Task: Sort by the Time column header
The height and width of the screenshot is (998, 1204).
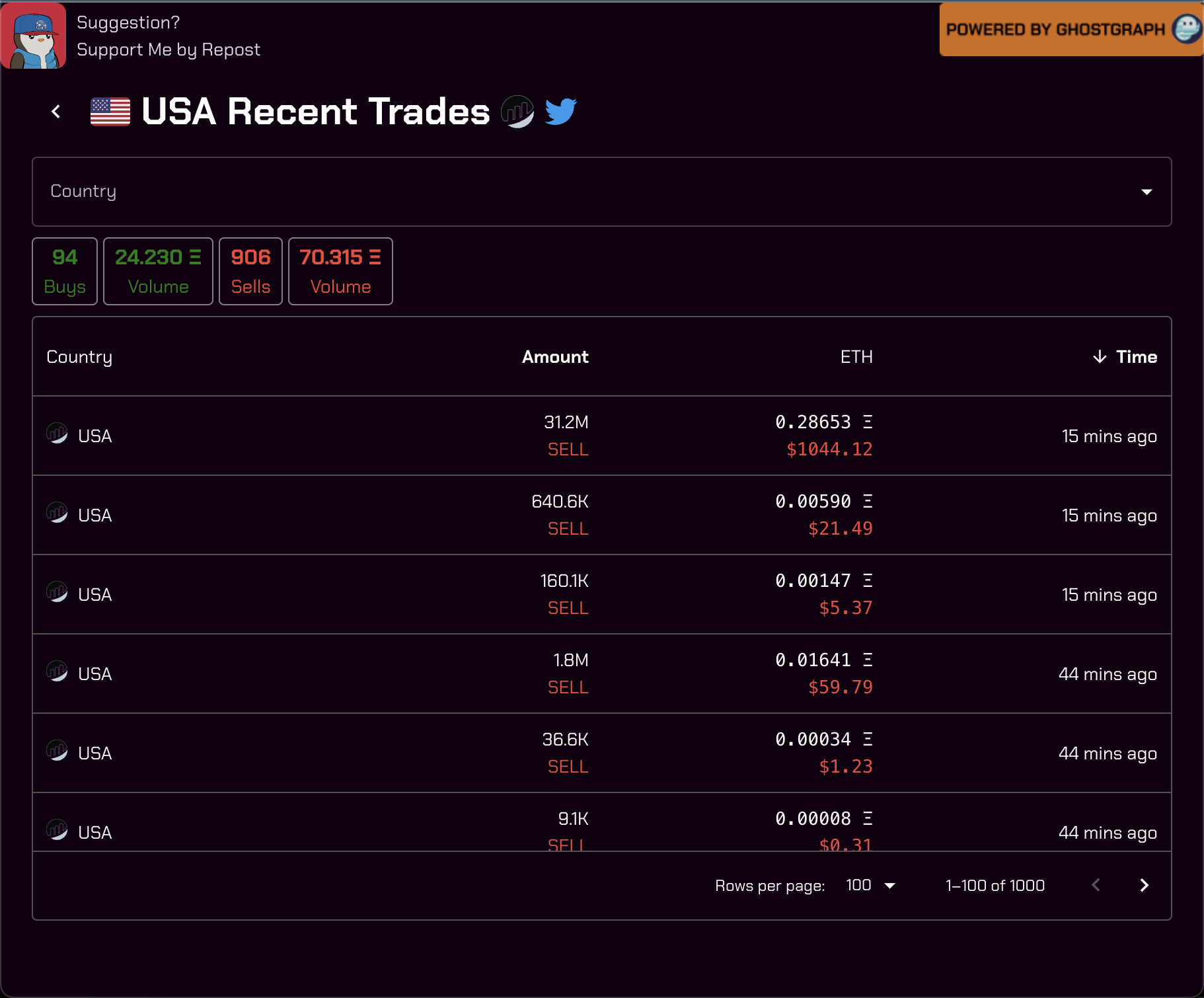Action: pos(1135,357)
